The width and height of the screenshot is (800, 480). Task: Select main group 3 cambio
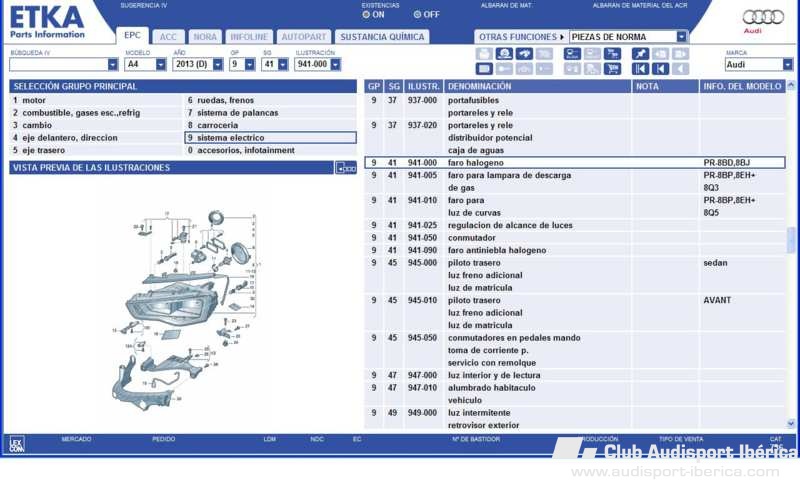pos(95,125)
